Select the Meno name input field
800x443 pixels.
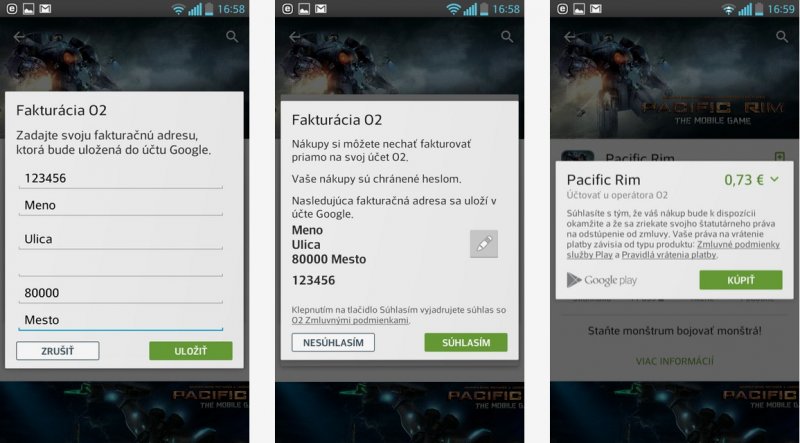pyautogui.click(x=121, y=206)
